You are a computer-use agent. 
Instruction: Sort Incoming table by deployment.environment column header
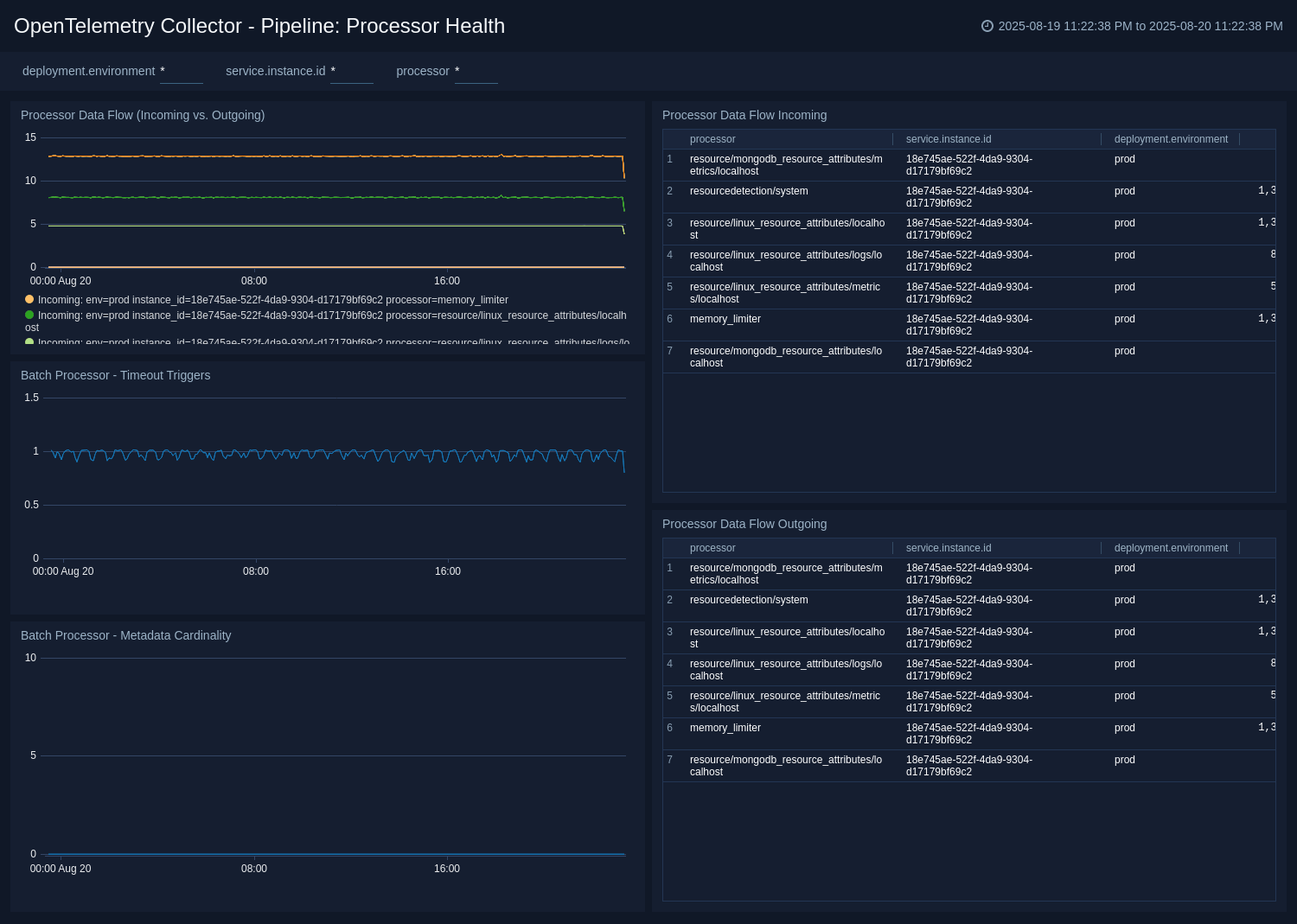[1171, 139]
